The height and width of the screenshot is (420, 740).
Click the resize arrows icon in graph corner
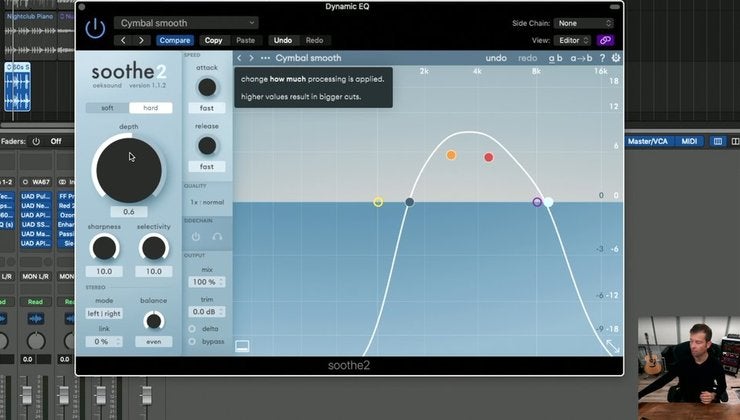coord(611,345)
